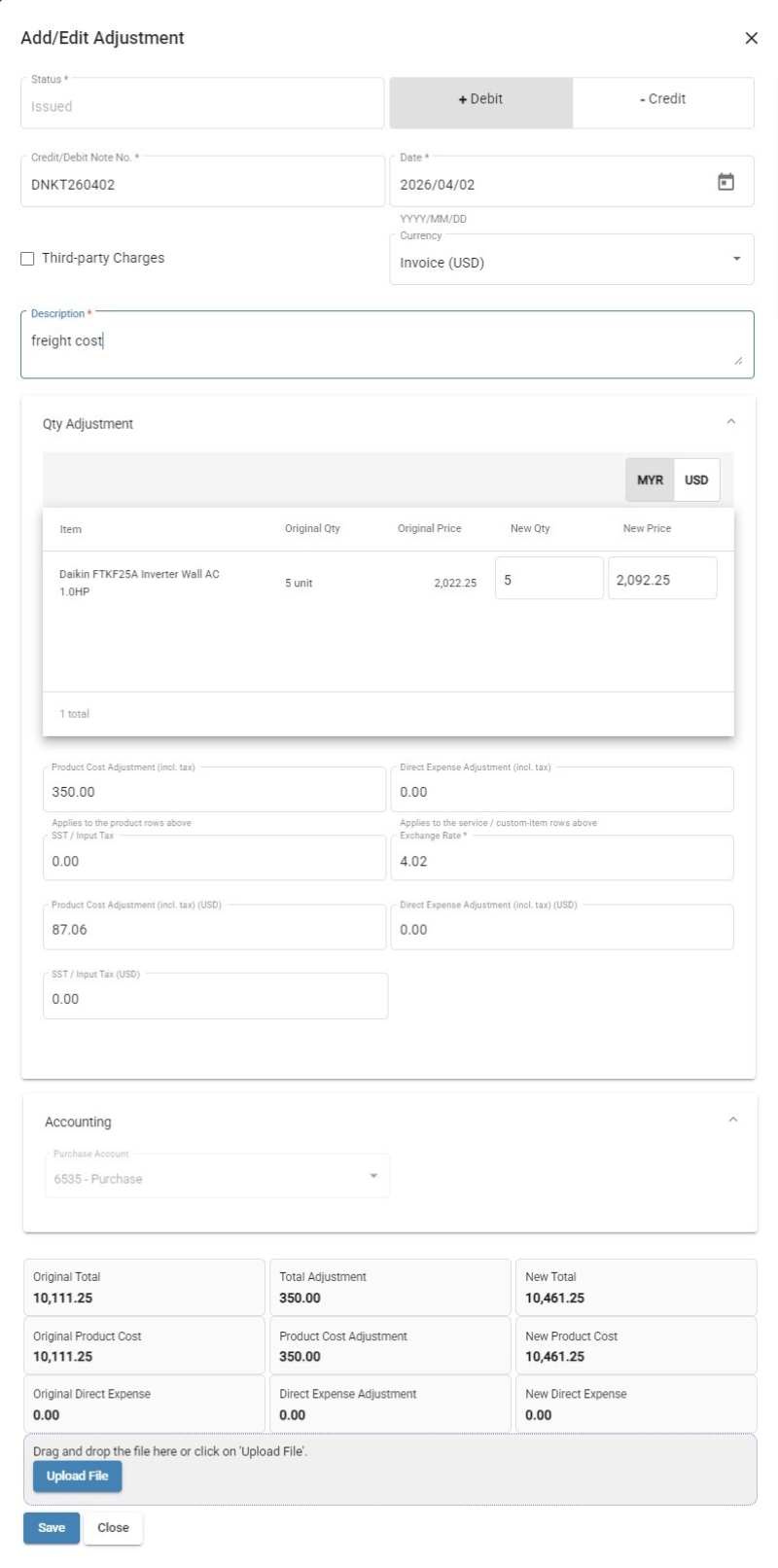Click the Upload File button
778x1568 pixels.
(x=77, y=1476)
